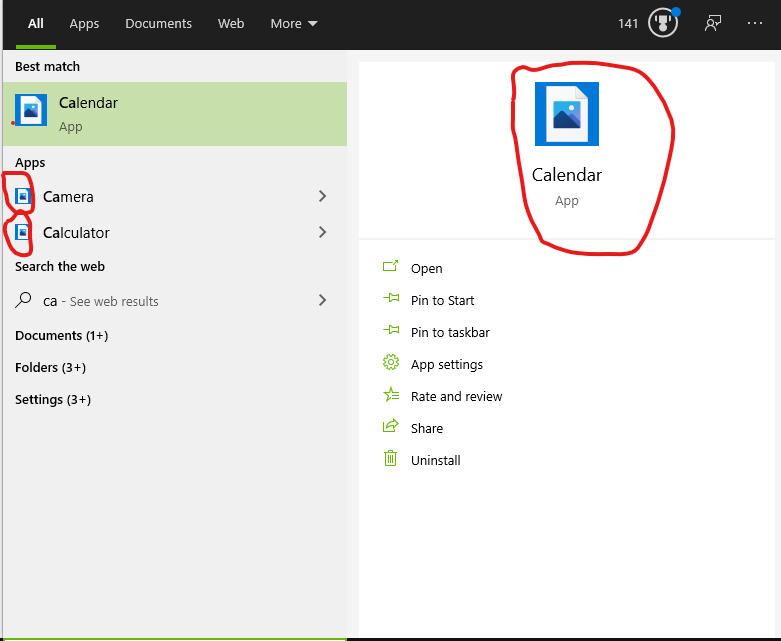Click the Calculator app icon
This screenshot has width=781, height=641.
[23, 232]
